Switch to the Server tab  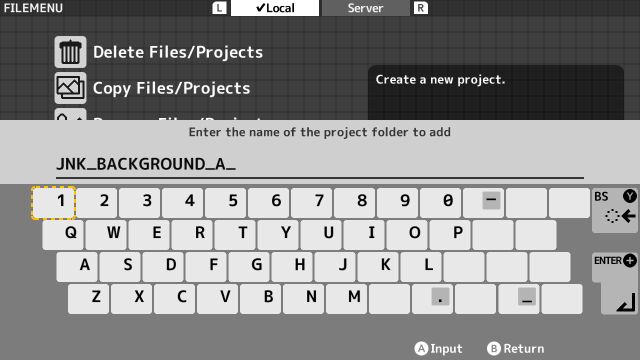point(365,8)
